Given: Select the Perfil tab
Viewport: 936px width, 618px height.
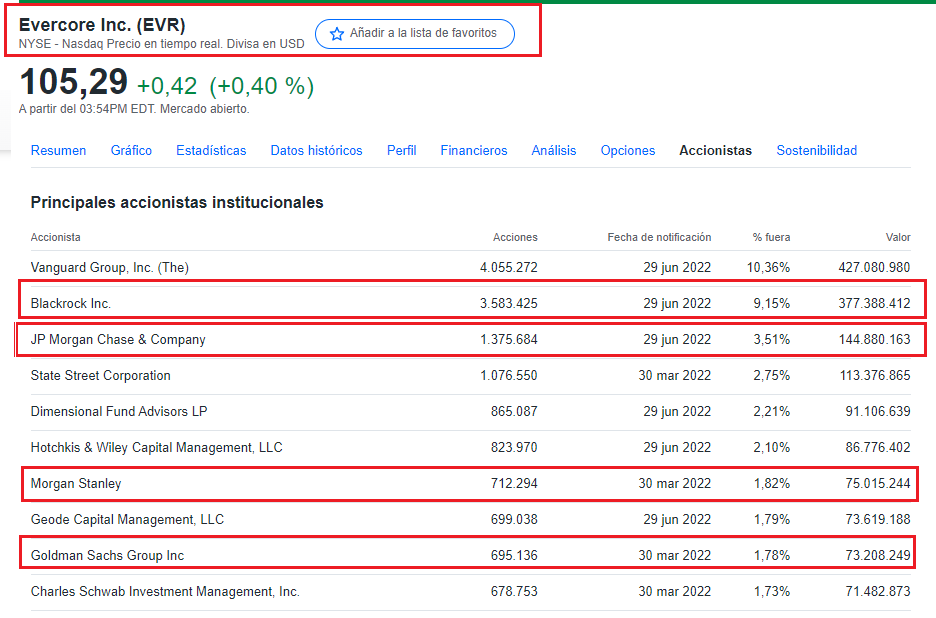Looking at the screenshot, I should tap(401, 151).
